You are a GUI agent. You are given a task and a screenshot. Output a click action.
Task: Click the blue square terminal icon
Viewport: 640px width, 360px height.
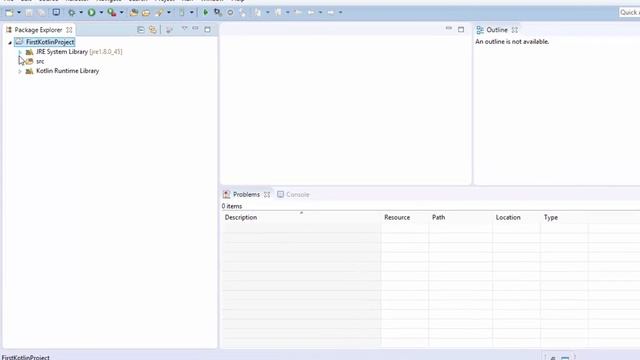pyautogui.click(x=56, y=12)
